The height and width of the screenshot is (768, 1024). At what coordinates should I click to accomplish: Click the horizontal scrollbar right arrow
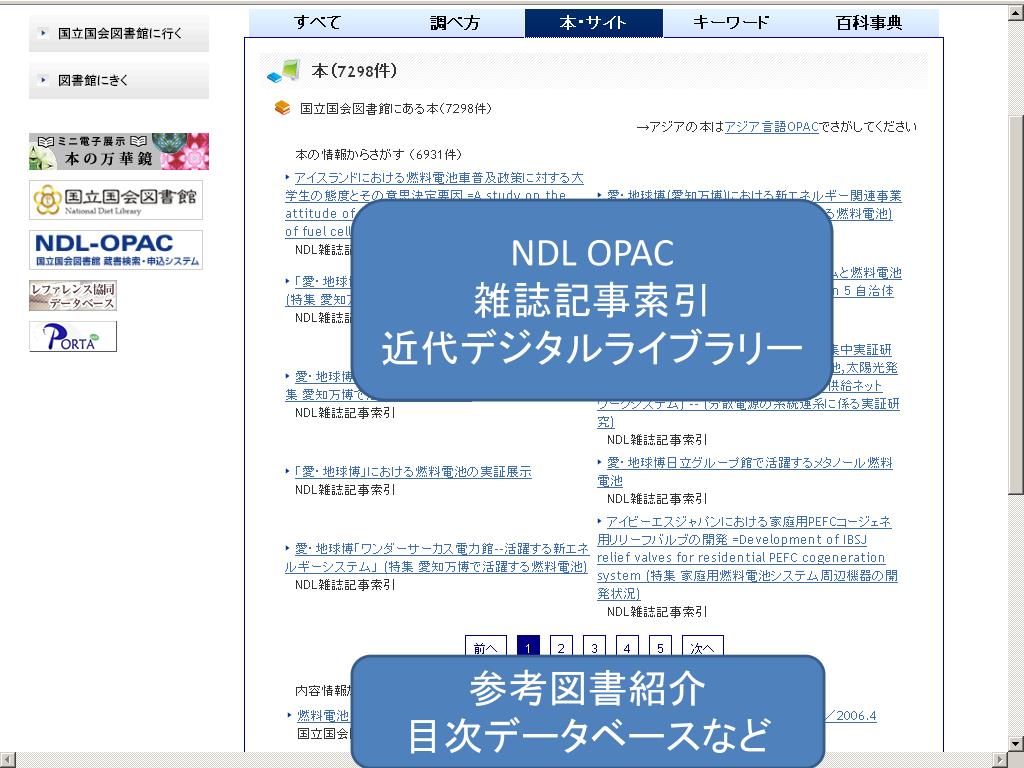pos(1000,760)
